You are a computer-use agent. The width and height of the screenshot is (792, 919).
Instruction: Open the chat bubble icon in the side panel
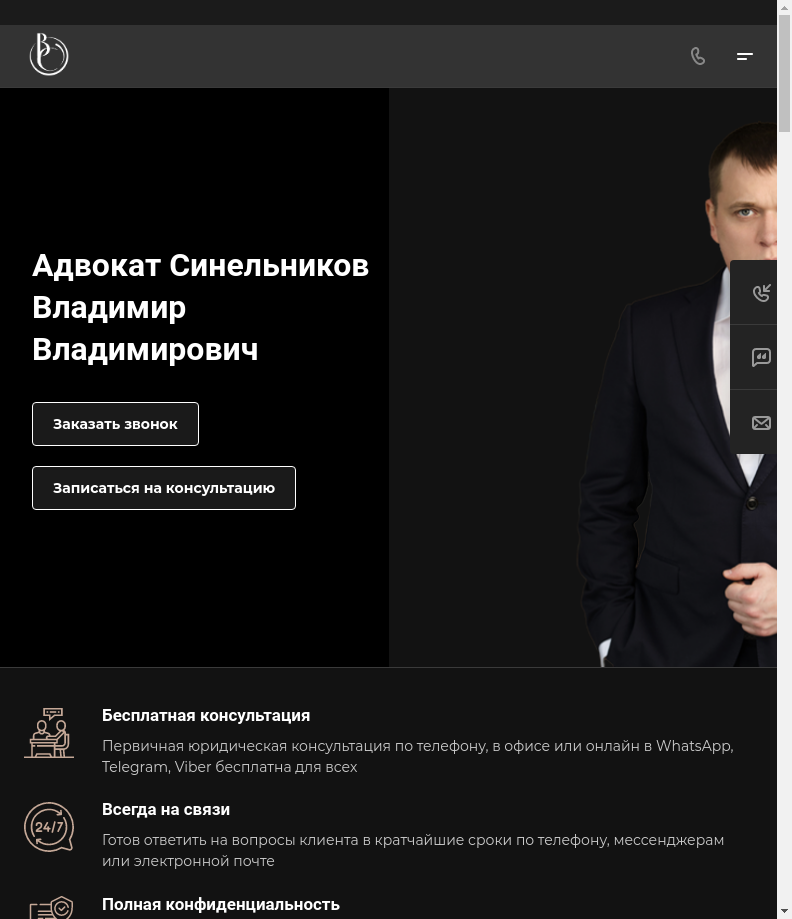coord(761,357)
